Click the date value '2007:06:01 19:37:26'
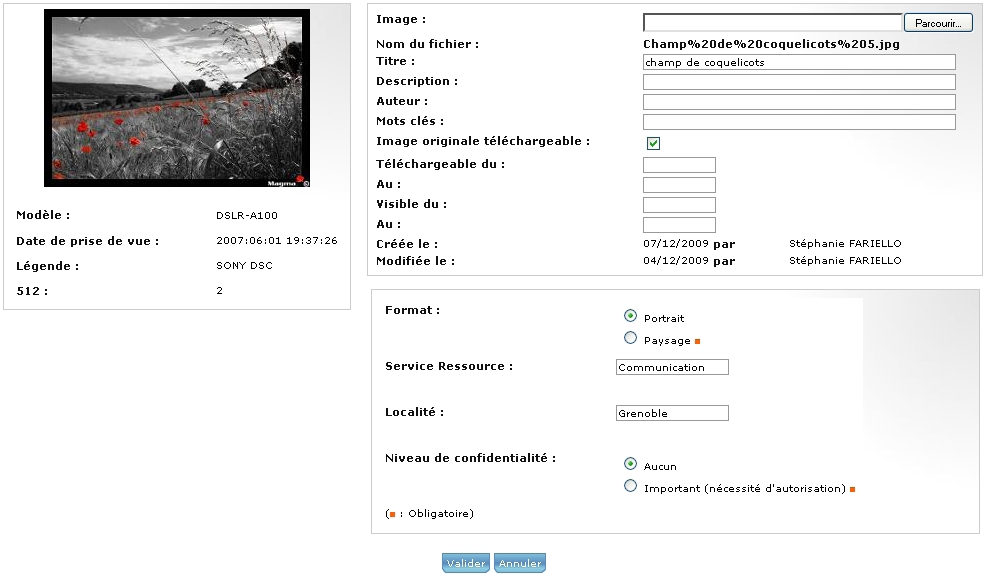 (x=277, y=240)
